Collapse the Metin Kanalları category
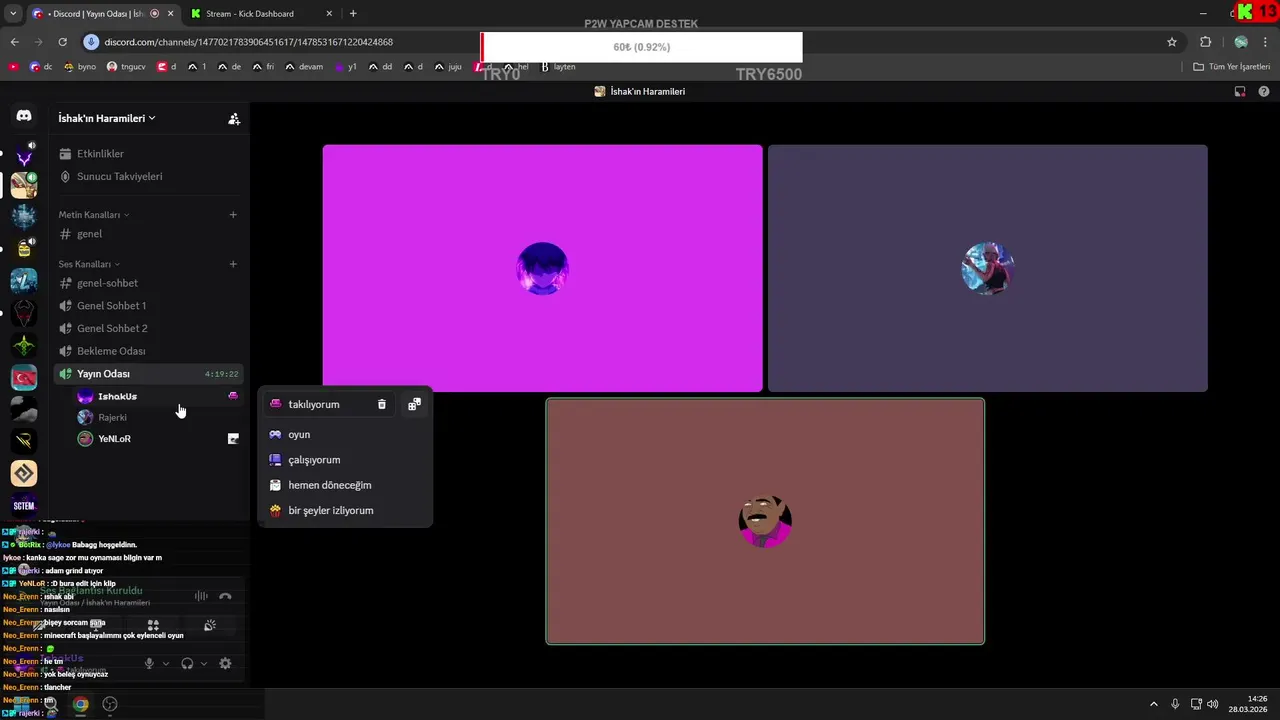The image size is (1280, 720). 94,215
